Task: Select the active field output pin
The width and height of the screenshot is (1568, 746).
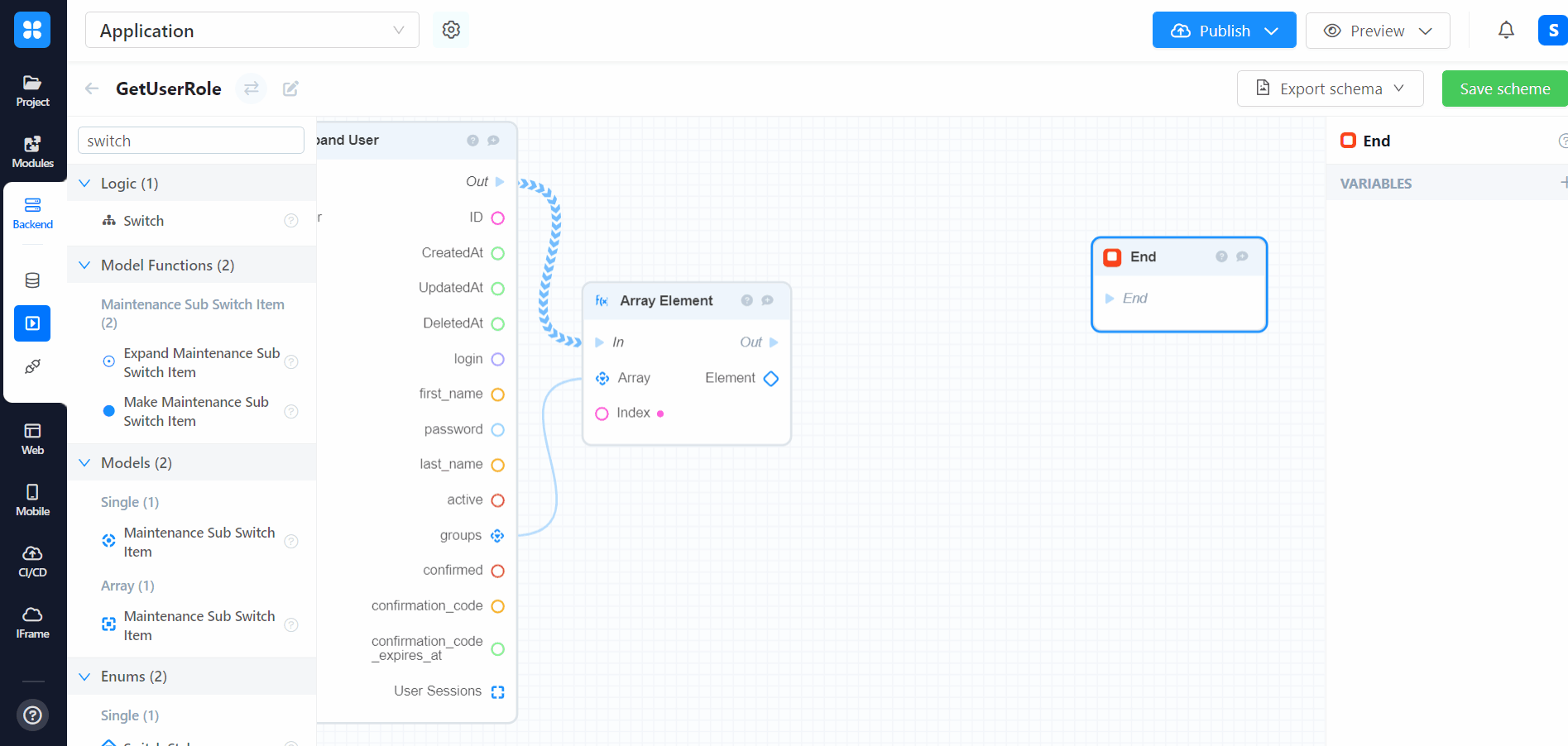Action: [x=498, y=500]
